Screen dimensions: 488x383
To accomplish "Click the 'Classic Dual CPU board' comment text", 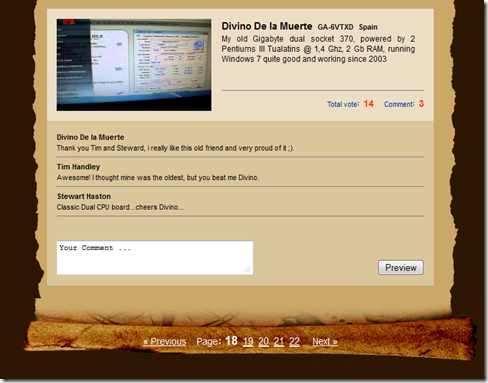I will [120, 207].
